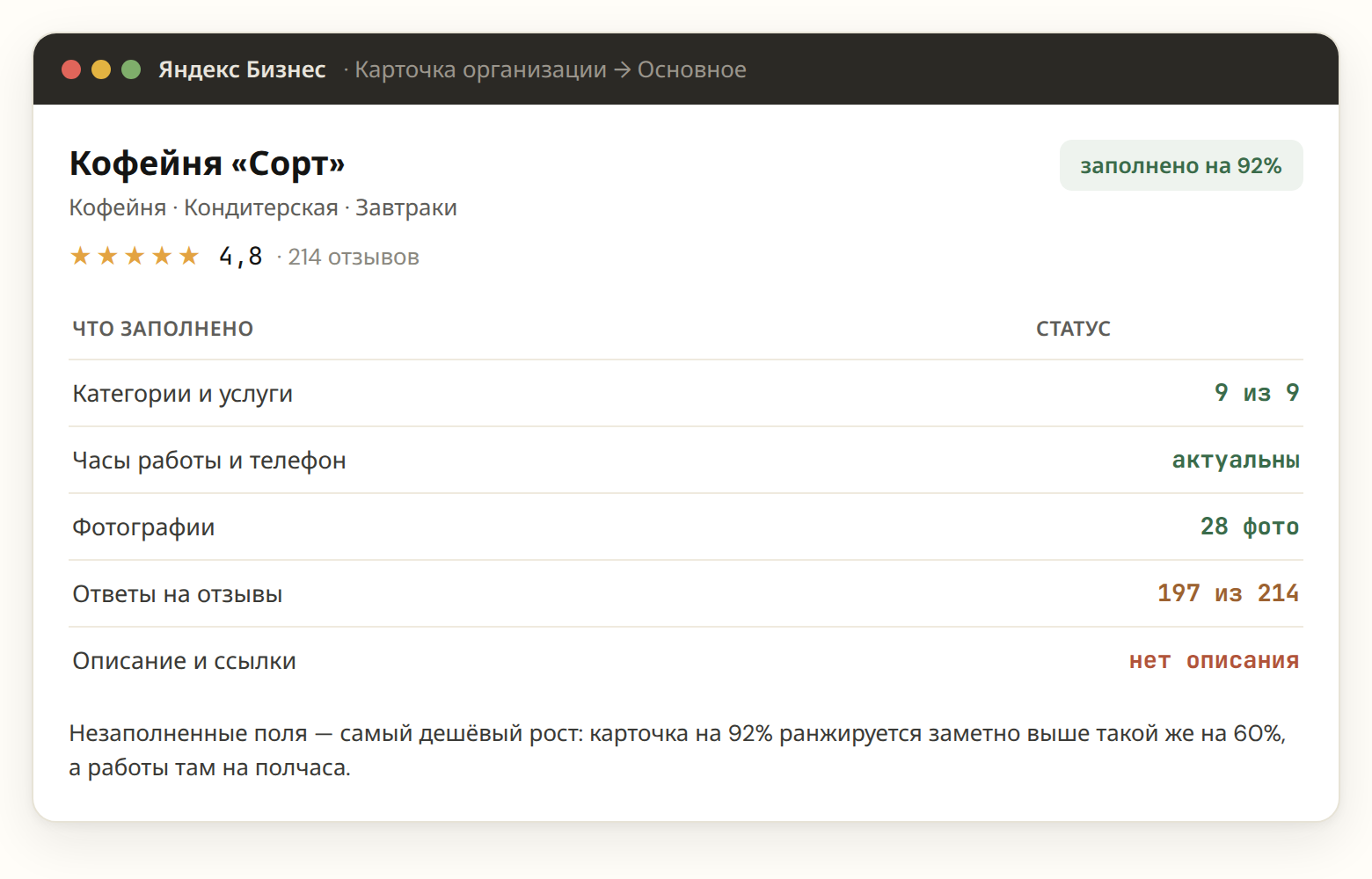Select the «Категории и услуги» row label
Screen dimensions: 1372x879
(182, 393)
